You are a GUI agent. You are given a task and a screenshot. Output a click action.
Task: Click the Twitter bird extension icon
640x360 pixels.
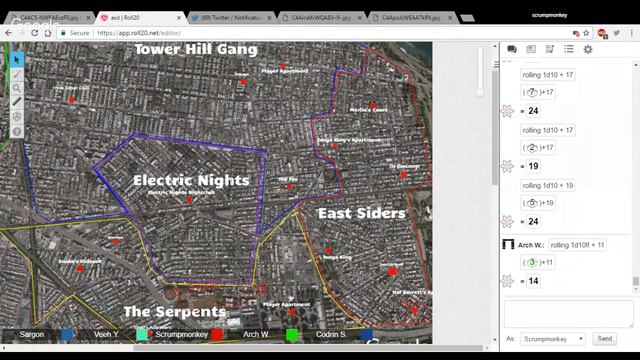click(x=617, y=33)
